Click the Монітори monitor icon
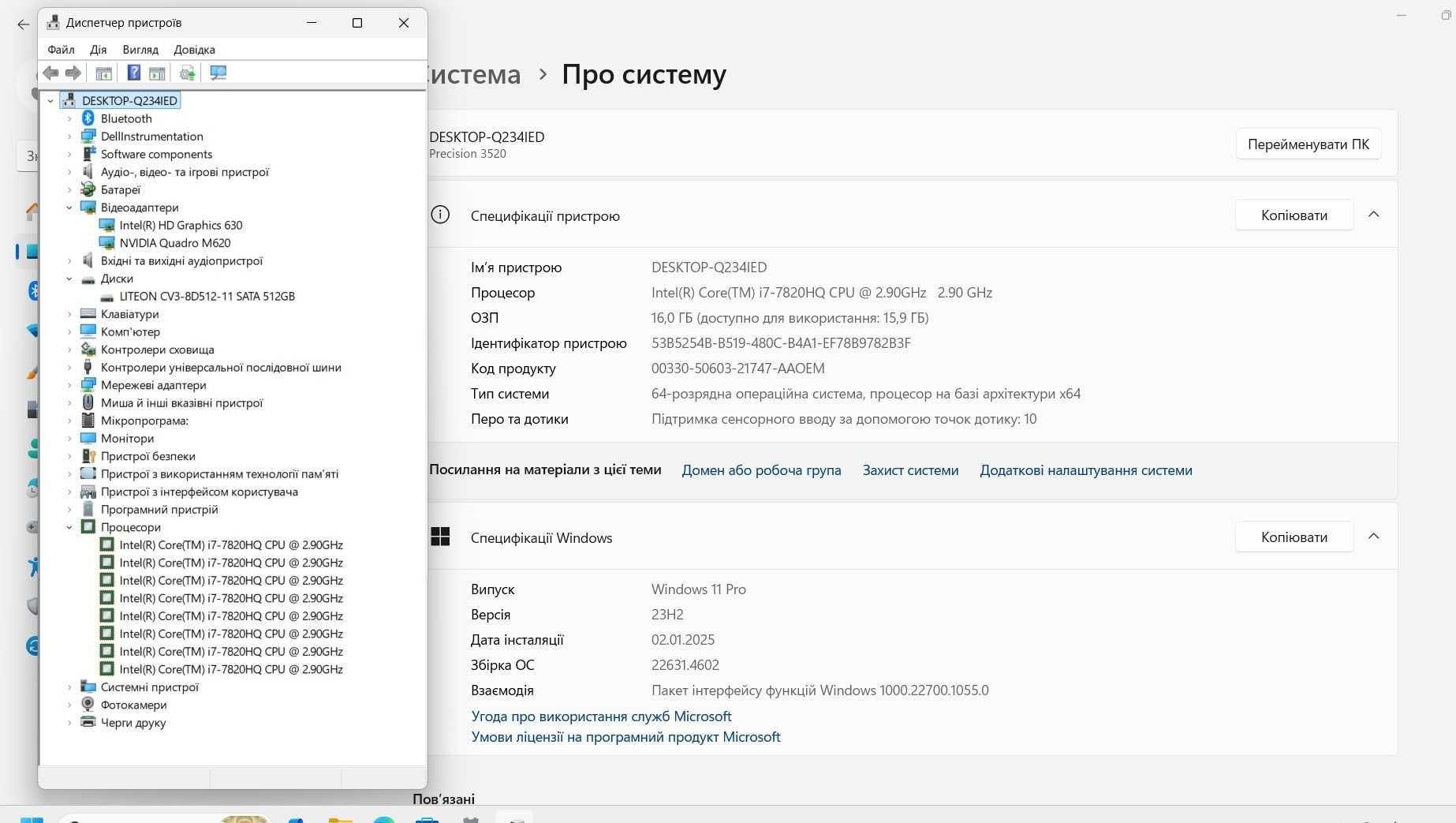 (x=88, y=438)
